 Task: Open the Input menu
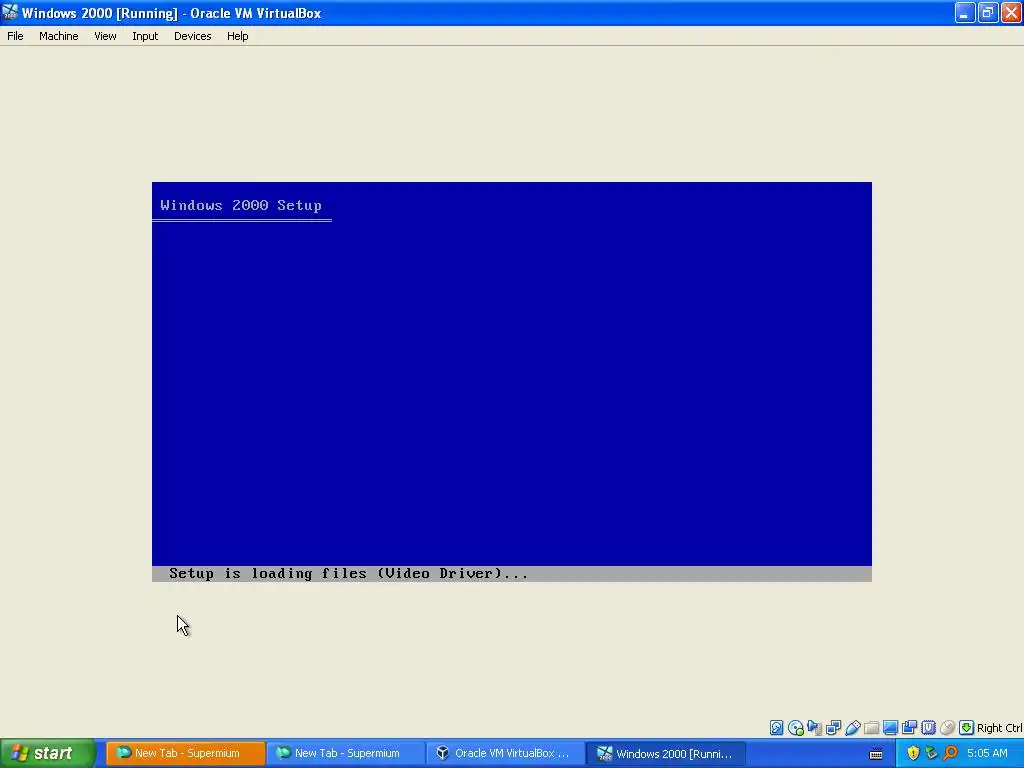click(145, 36)
